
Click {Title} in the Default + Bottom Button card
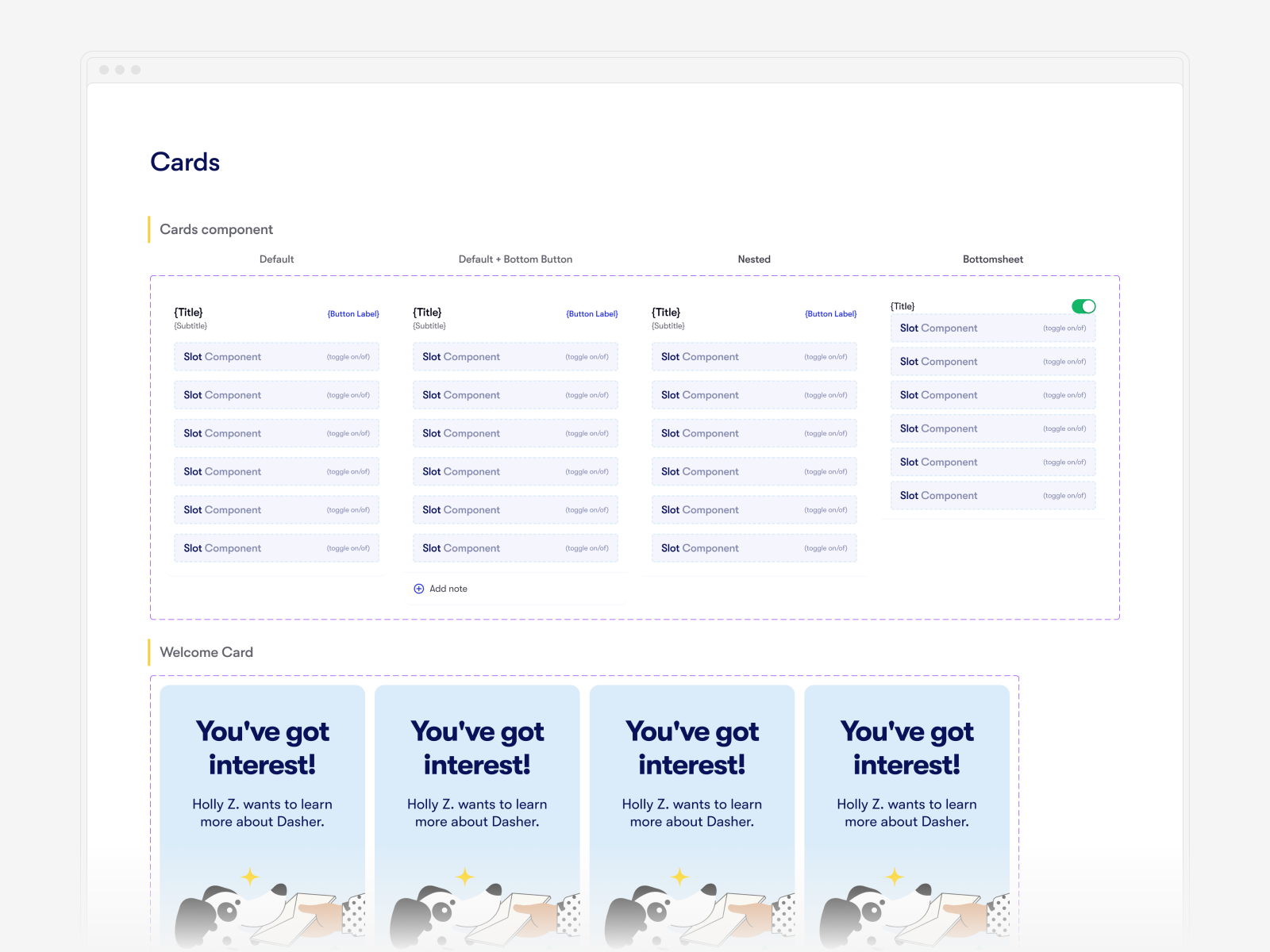427,313
